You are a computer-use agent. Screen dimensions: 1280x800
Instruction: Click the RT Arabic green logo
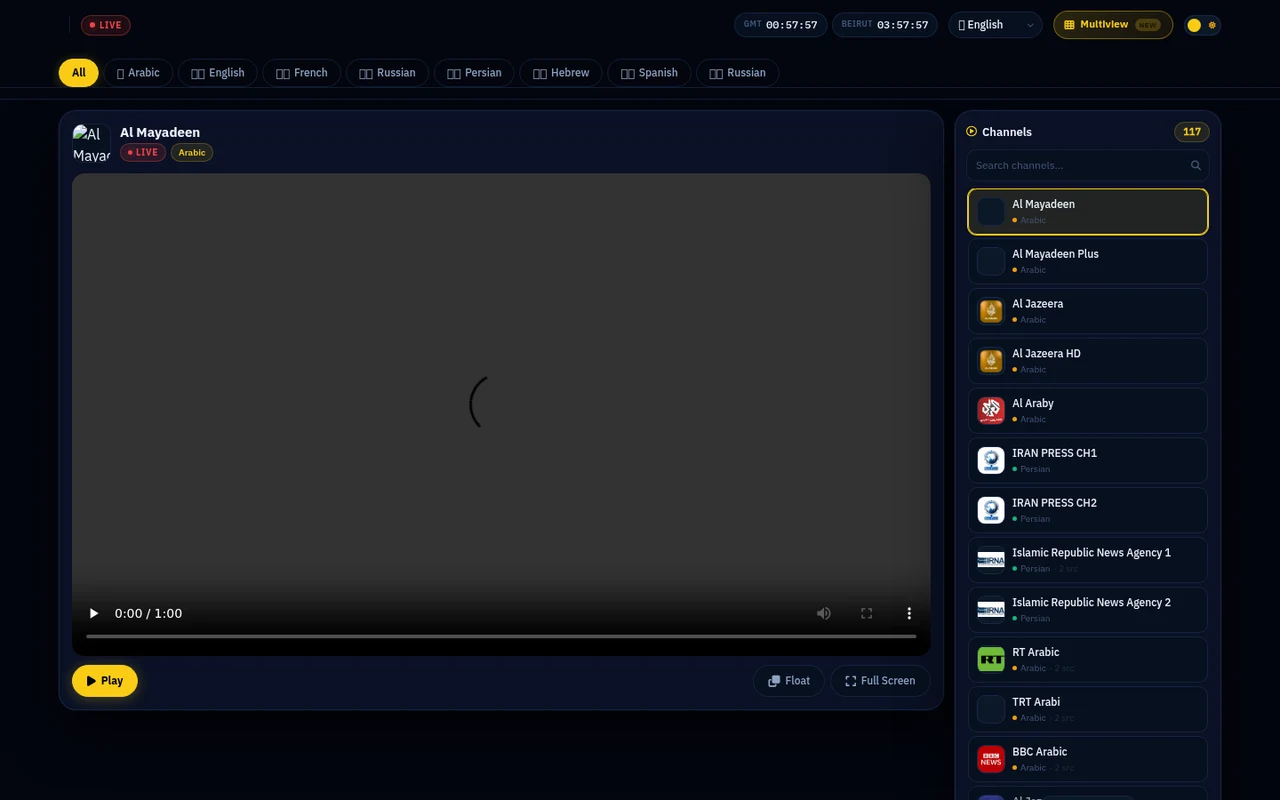click(991, 660)
